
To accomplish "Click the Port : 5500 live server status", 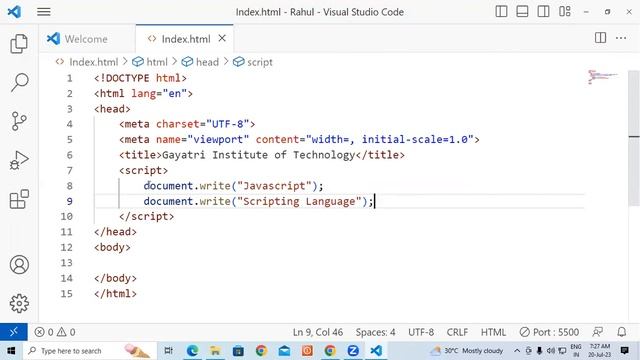I will (549, 332).
